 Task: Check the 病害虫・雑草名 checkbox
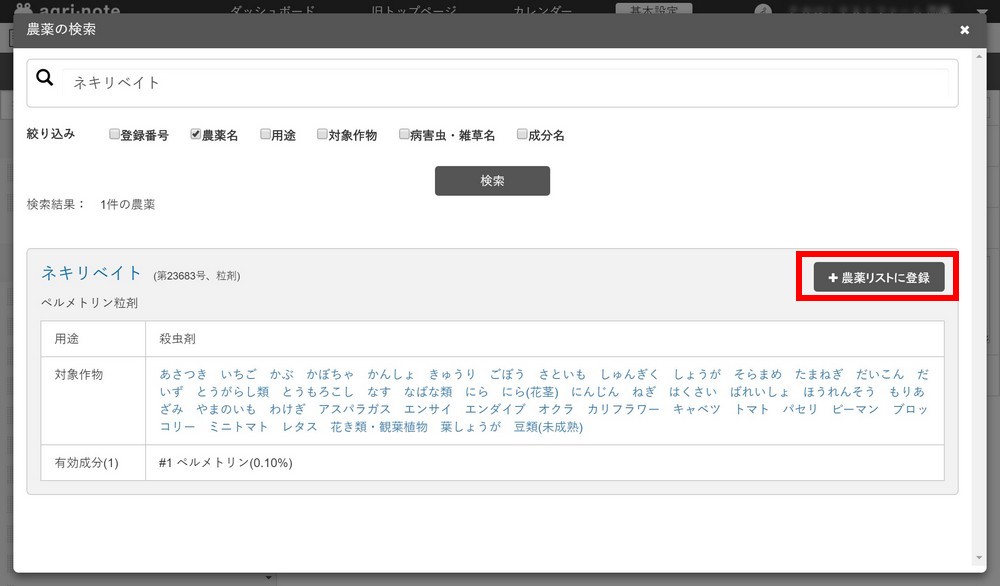[404, 134]
